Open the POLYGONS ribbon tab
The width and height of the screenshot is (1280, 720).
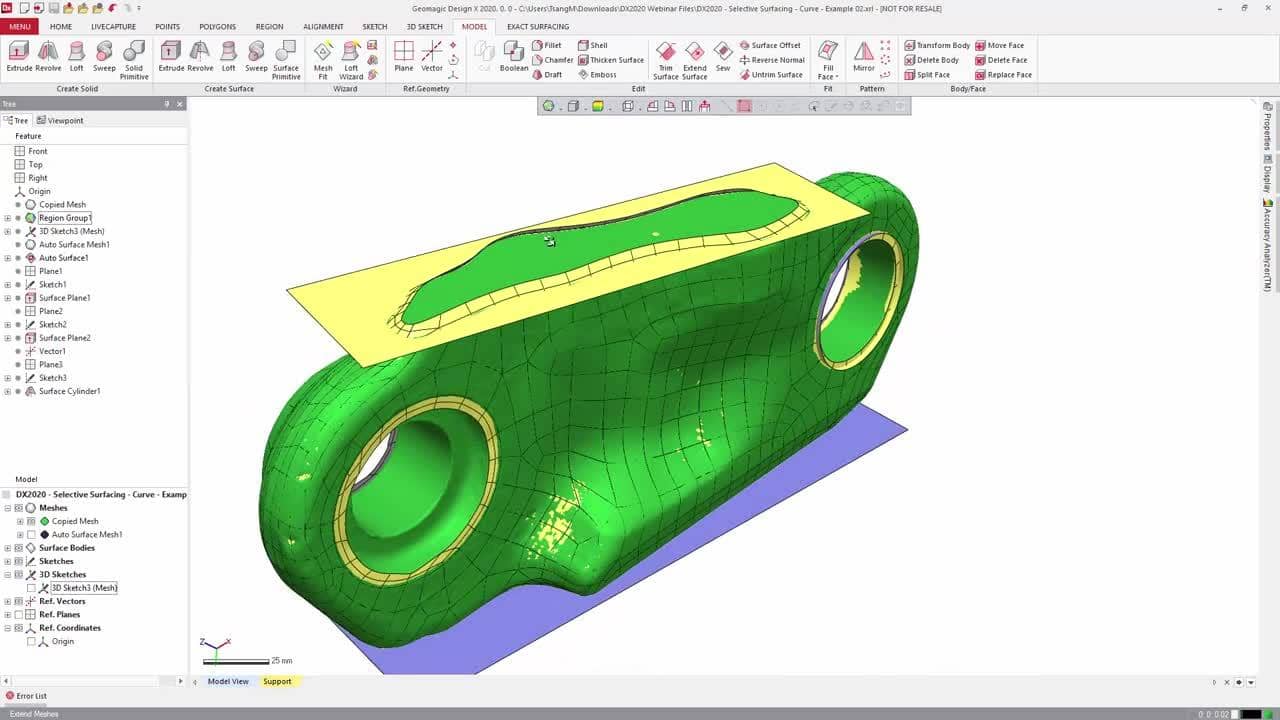[217, 27]
